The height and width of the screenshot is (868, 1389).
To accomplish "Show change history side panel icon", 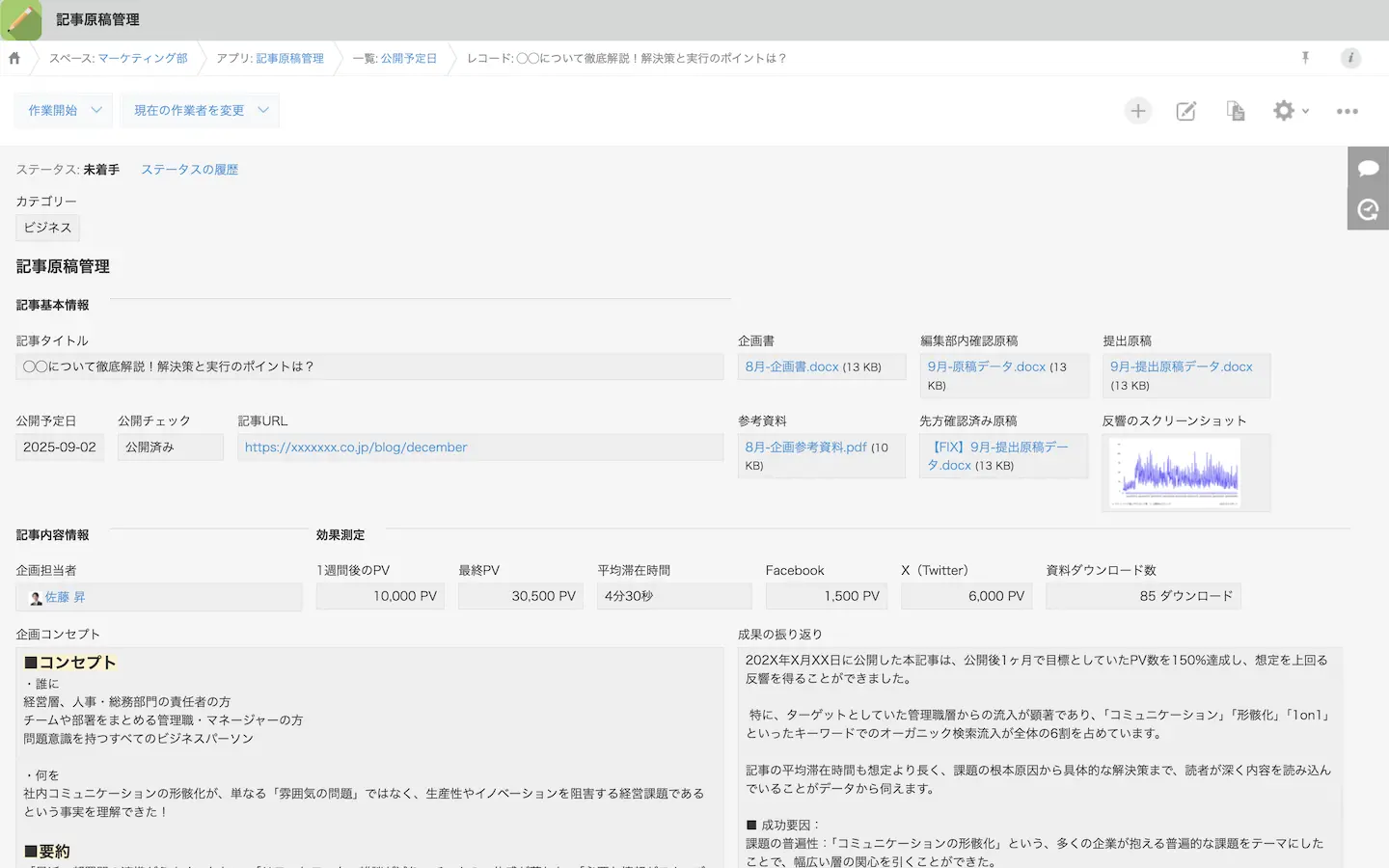I will tap(1368, 209).
